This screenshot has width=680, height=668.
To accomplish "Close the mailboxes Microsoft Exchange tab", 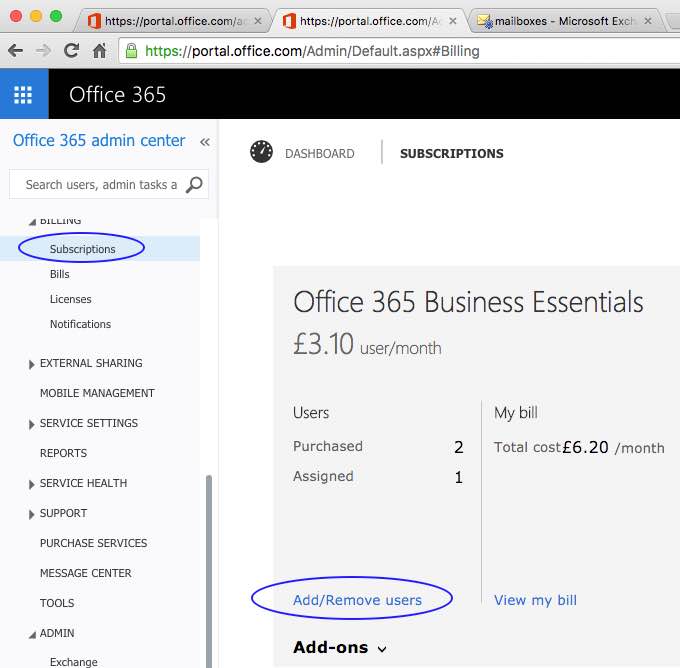I will pos(647,21).
